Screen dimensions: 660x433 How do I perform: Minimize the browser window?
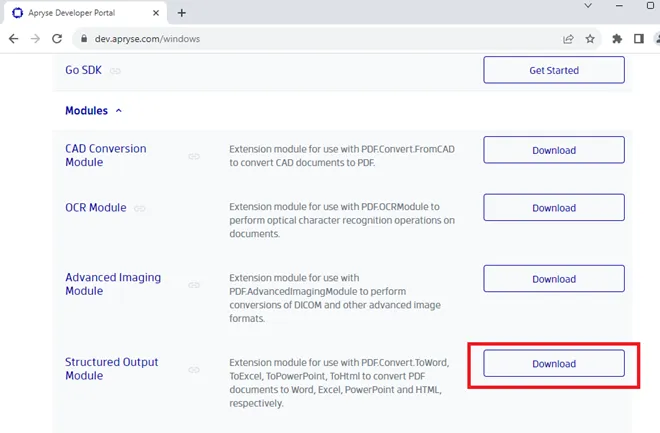(619, 6)
